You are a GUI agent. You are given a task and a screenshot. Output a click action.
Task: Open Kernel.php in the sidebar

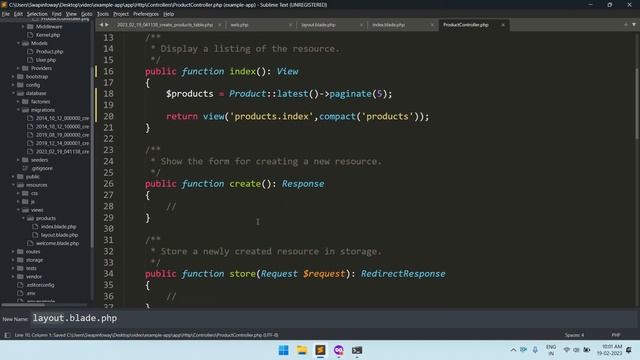tap(48, 35)
